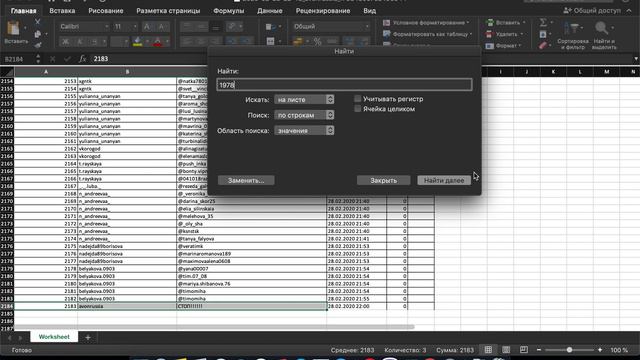The image size is (640, 360).
Task: Click the Найти далее button
Action: pyautogui.click(x=444, y=180)
